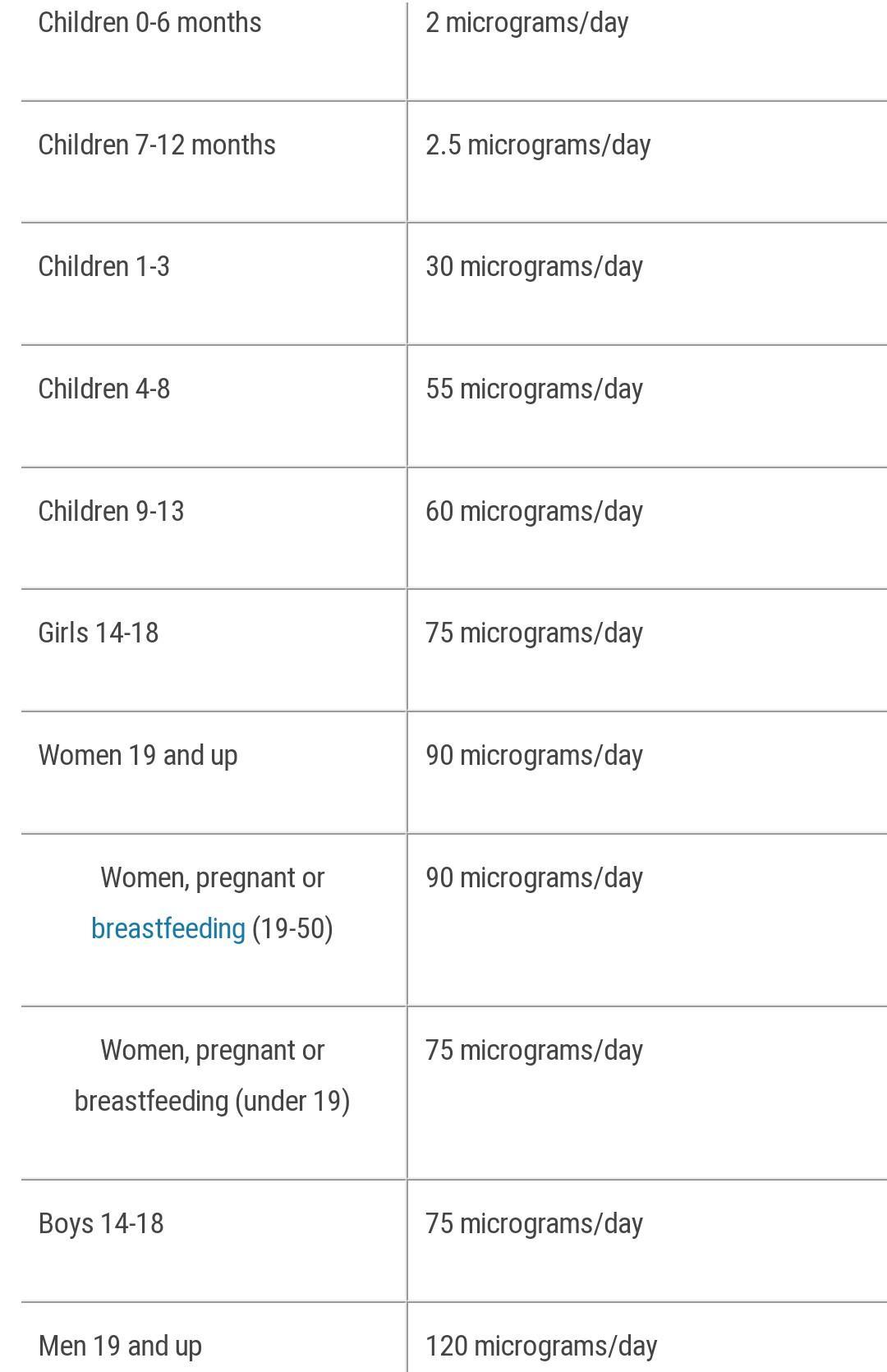The height and width of the screenshot is (1372, 887).
Task: Select the "55 micrograms/day" value
Action: pos(534,389)
